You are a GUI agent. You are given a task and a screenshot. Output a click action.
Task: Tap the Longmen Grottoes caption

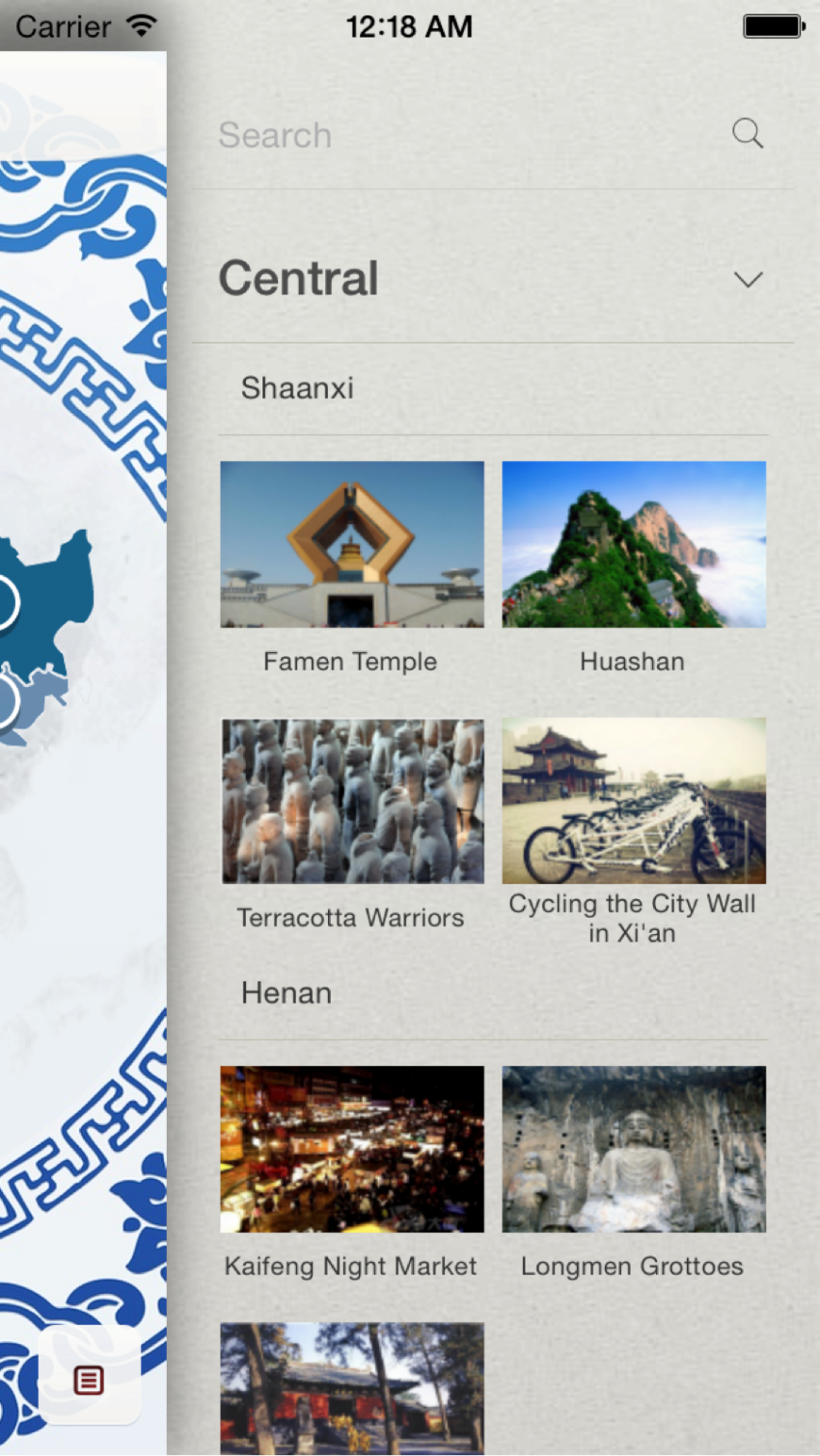click(x=632, y=1266)
